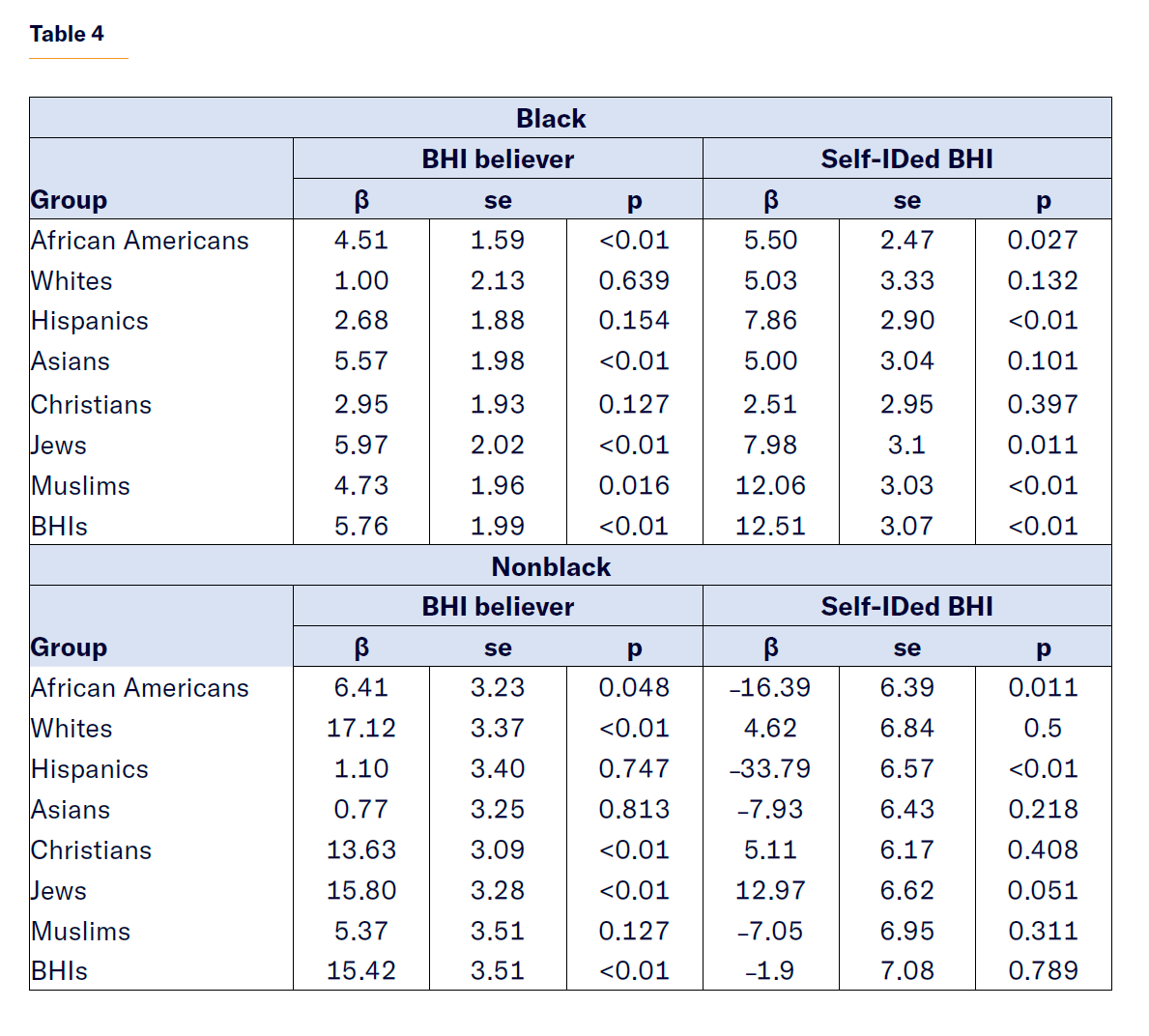Image resolution: width=1149 pixels, height=1036 pixels.
Task: Click the p-value cell 0.639
Action: pyautogui.click(x=634, y=281)
